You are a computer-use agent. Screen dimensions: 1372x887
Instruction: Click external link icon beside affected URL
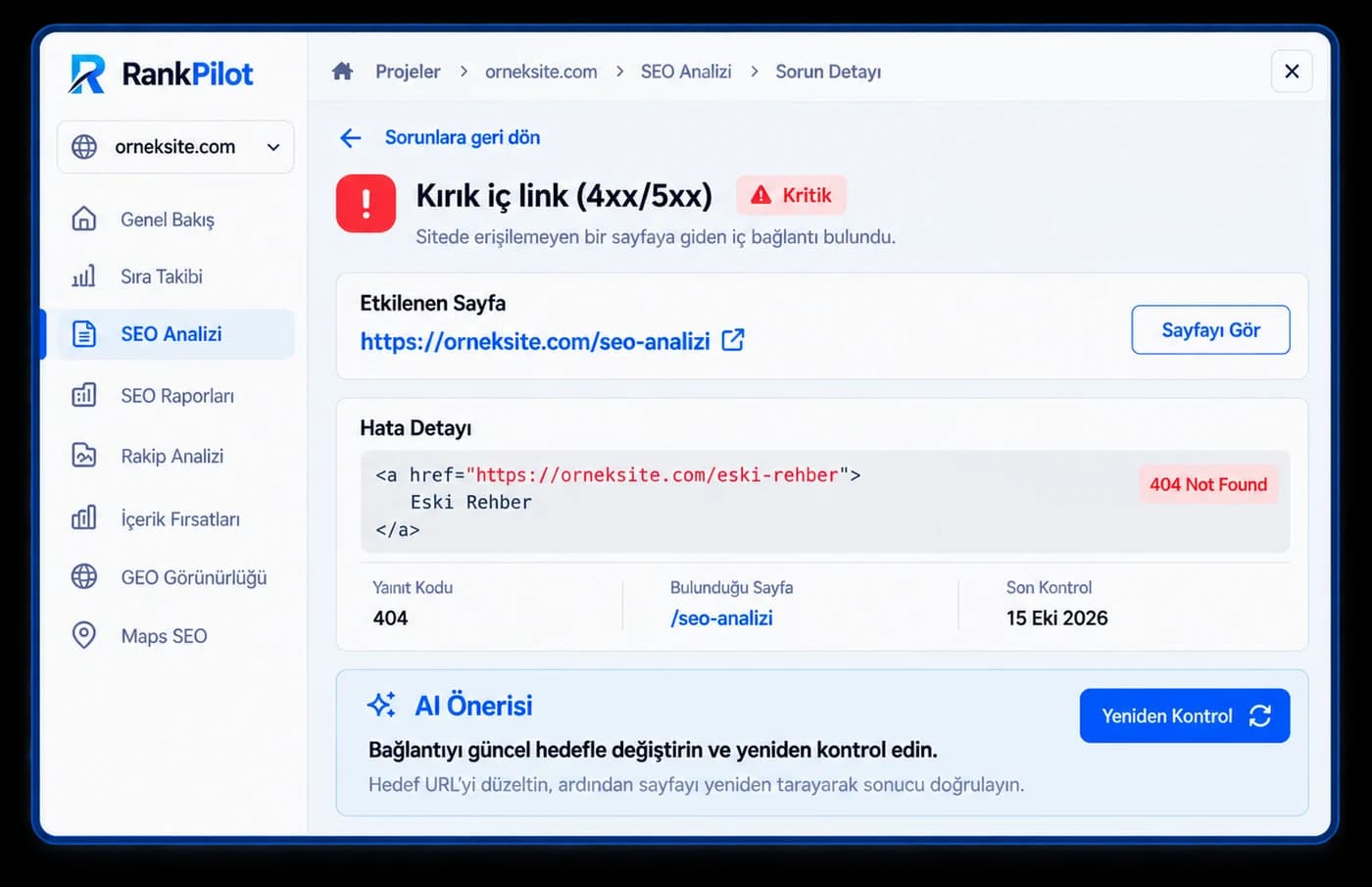733,340
